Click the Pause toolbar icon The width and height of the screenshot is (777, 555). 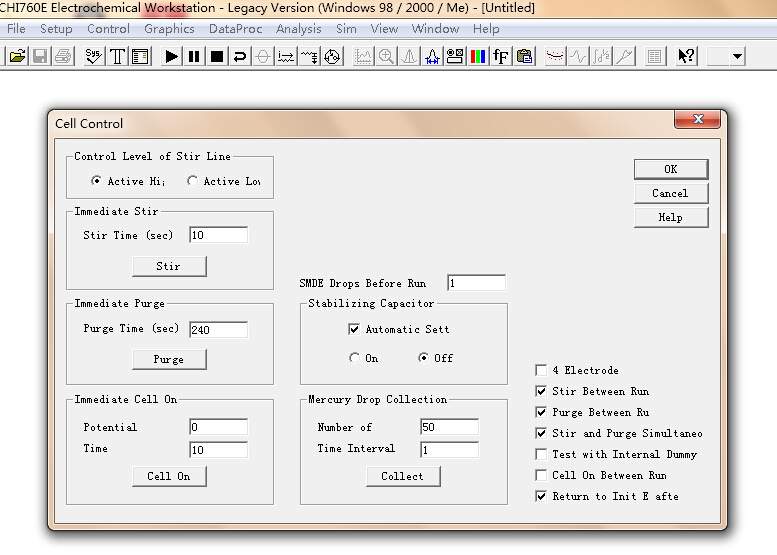[194, 56]
